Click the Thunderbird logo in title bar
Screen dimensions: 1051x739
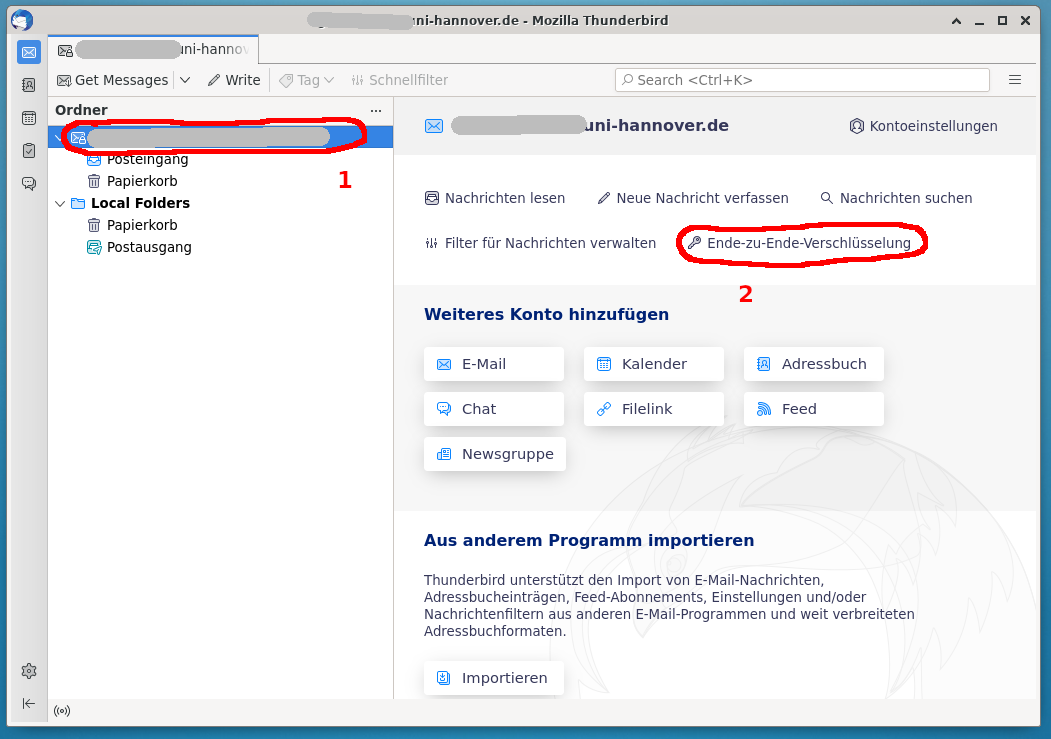pyautogui.click(x=22, y=20)
